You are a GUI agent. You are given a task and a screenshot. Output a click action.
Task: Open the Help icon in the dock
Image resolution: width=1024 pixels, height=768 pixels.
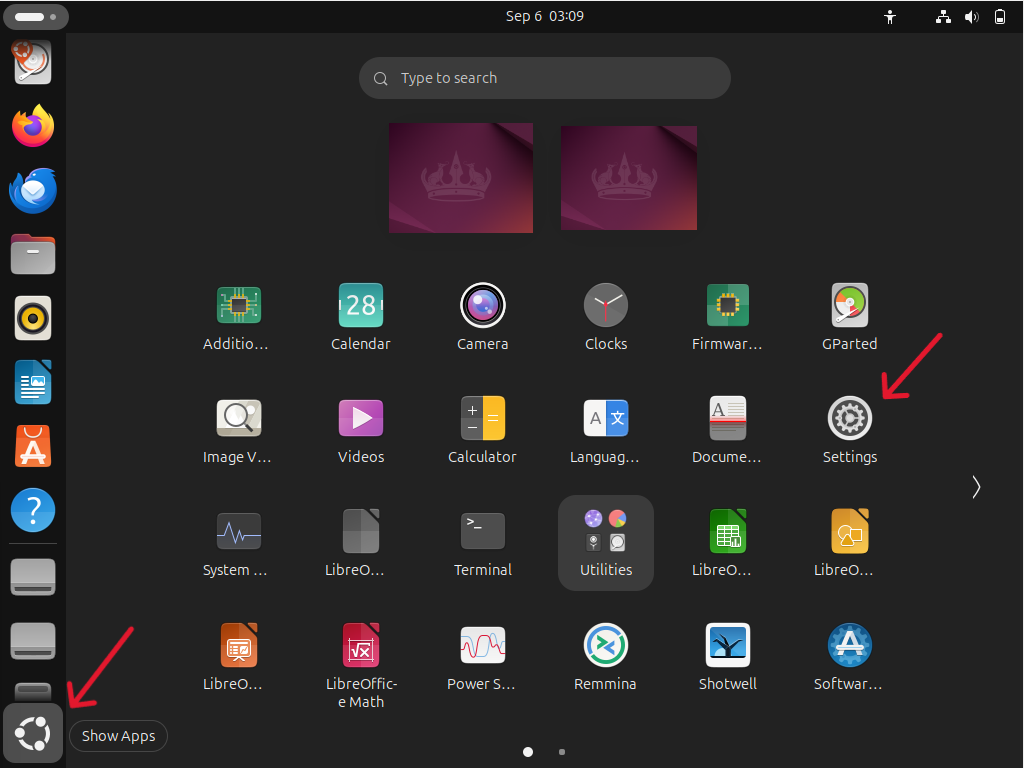(33, 510)
